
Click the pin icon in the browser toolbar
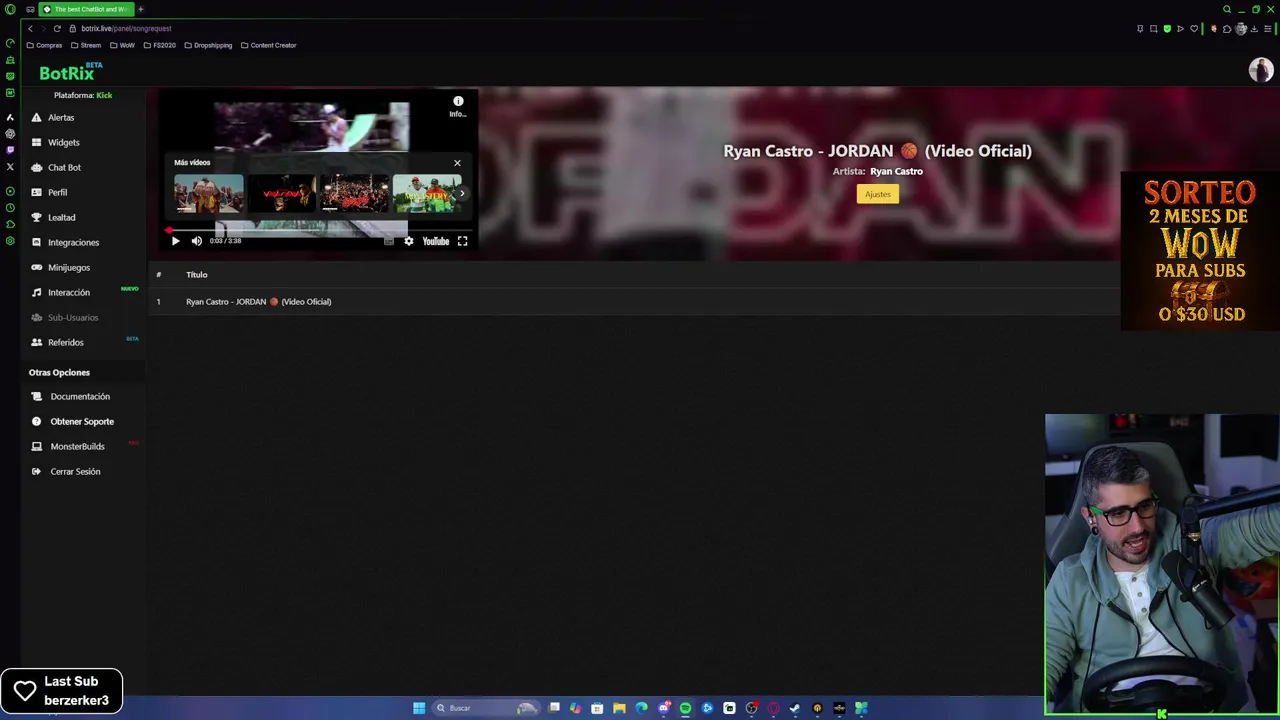pos(1140,29)
